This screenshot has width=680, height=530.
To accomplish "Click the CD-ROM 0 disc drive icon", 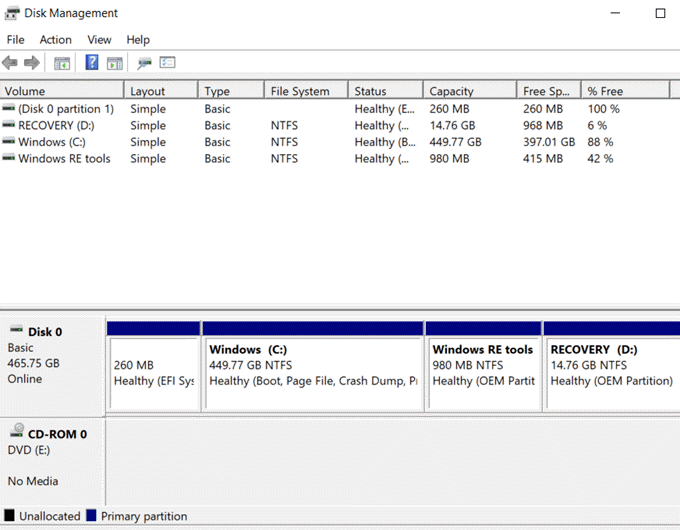I will tap(17, 430).
